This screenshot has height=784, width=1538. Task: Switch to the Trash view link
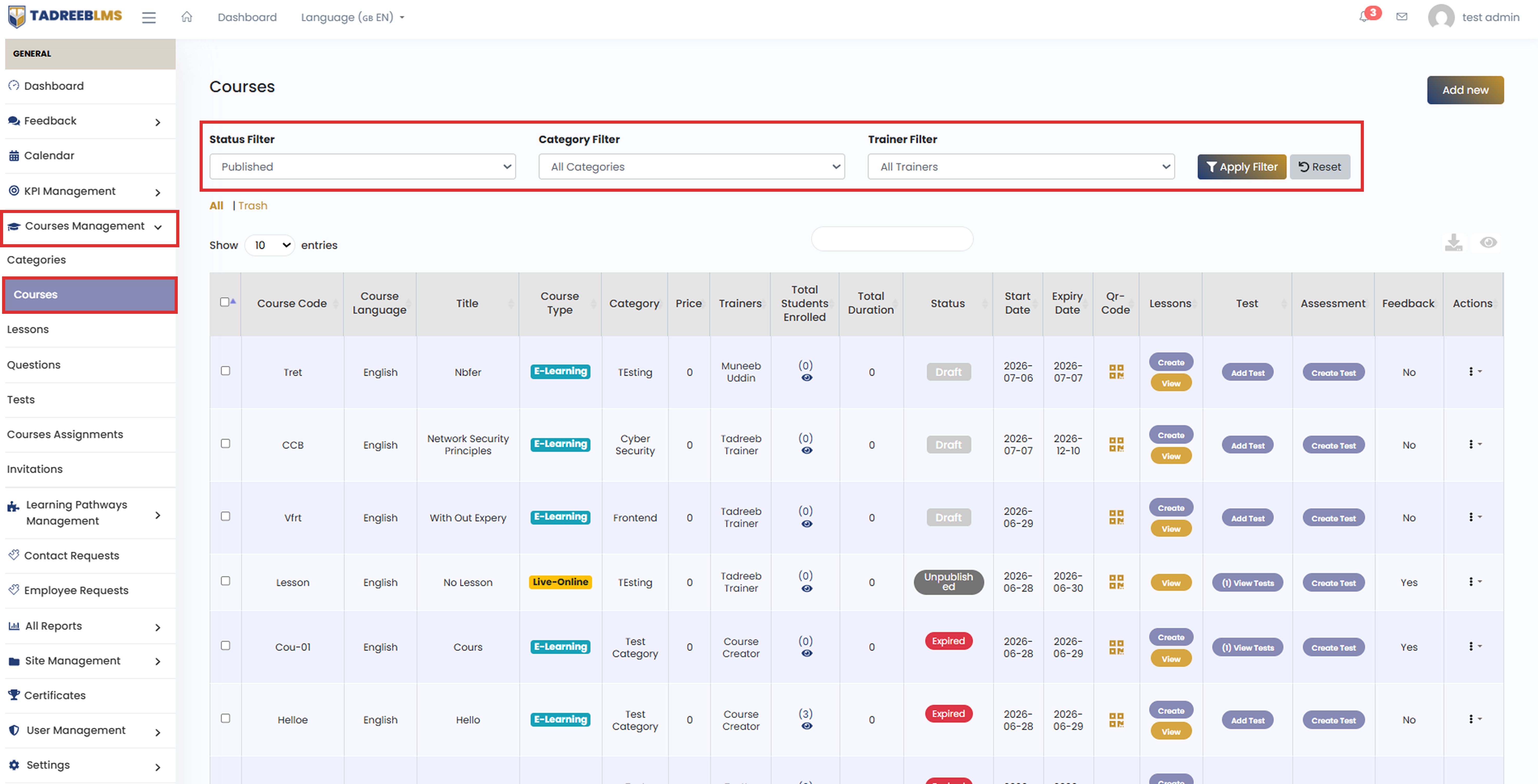point(253,205)
